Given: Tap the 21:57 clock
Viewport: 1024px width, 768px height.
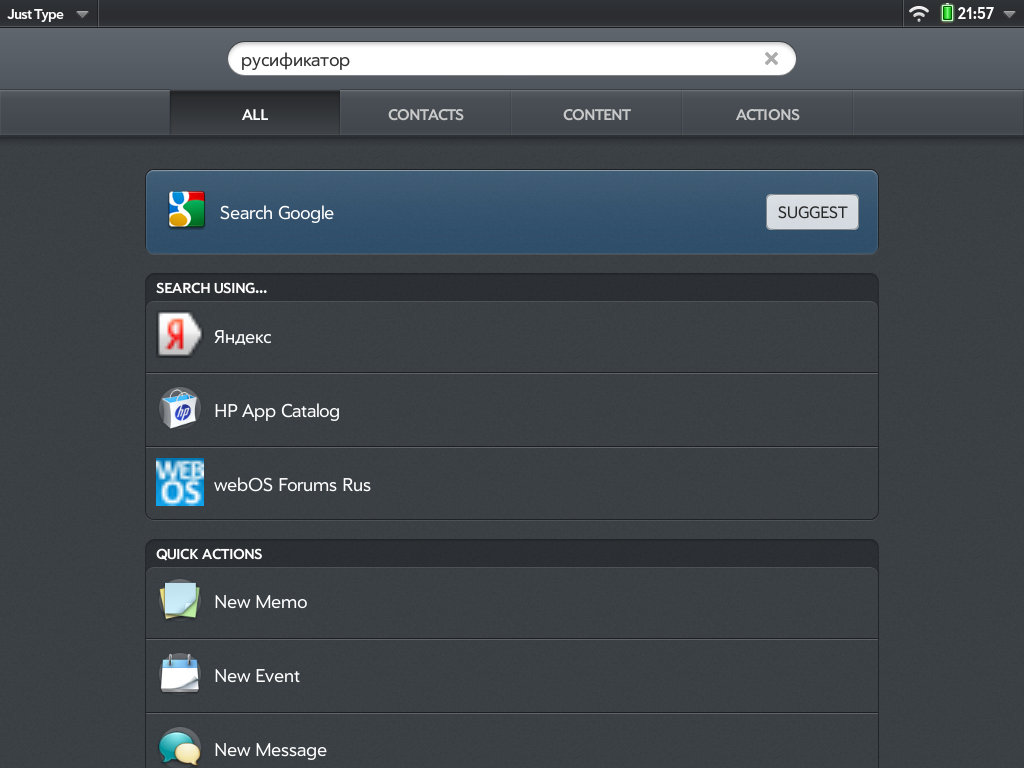Looking at the screenshot, I should pos(976,14).
